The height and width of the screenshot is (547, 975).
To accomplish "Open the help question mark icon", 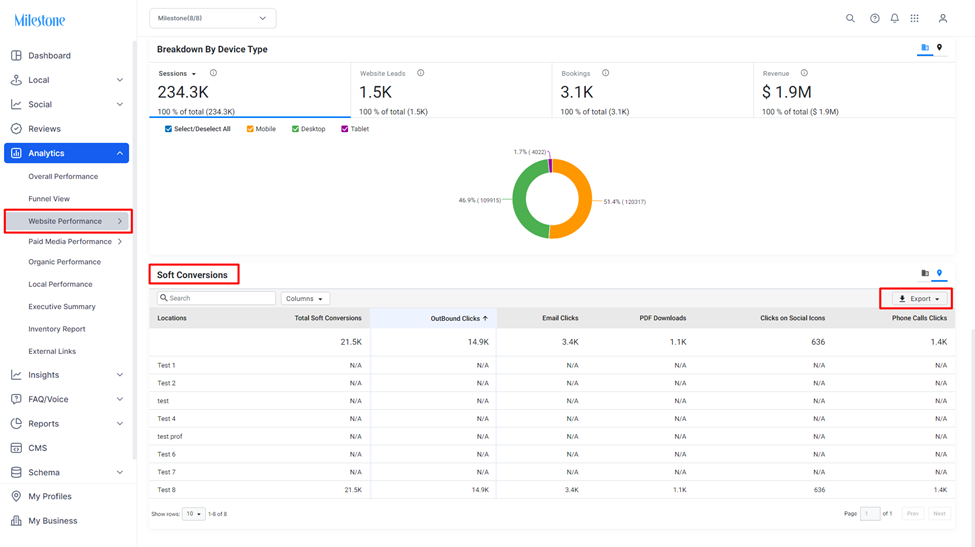I will (x=874, y=19).
